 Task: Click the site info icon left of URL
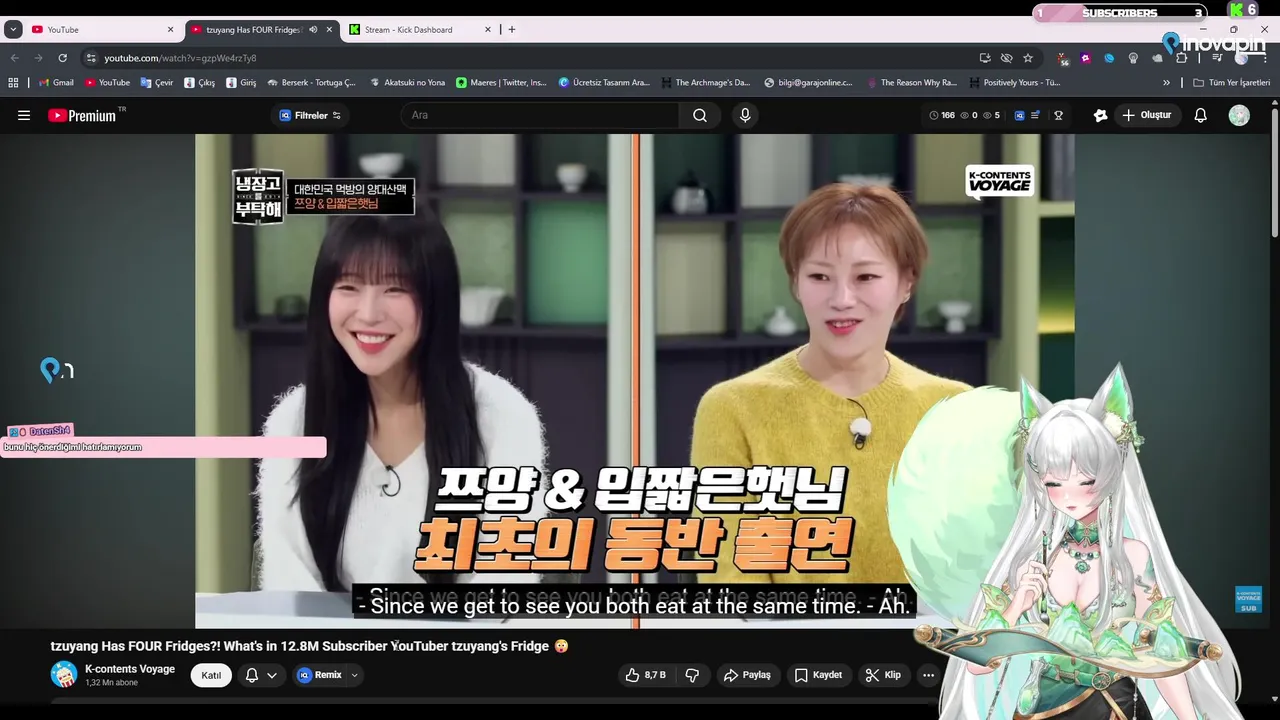(x=91, y=58)
